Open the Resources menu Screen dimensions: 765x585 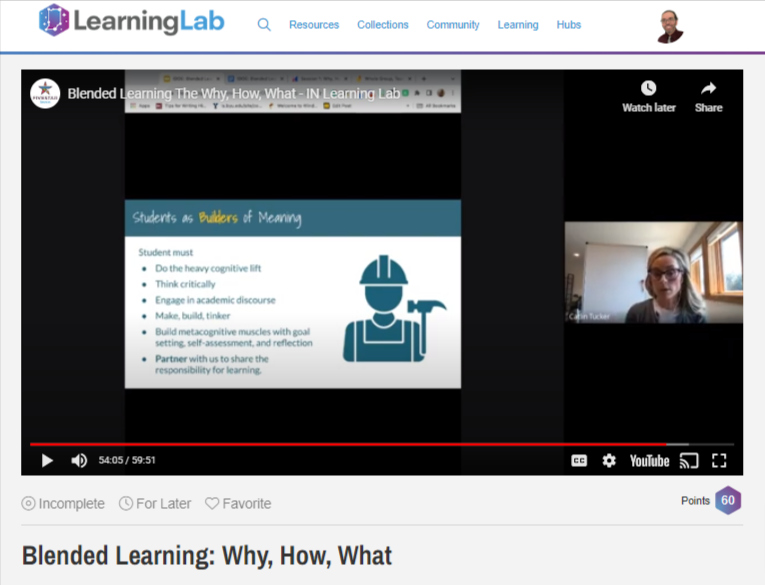pyautogui.click(x=314, y=24)
